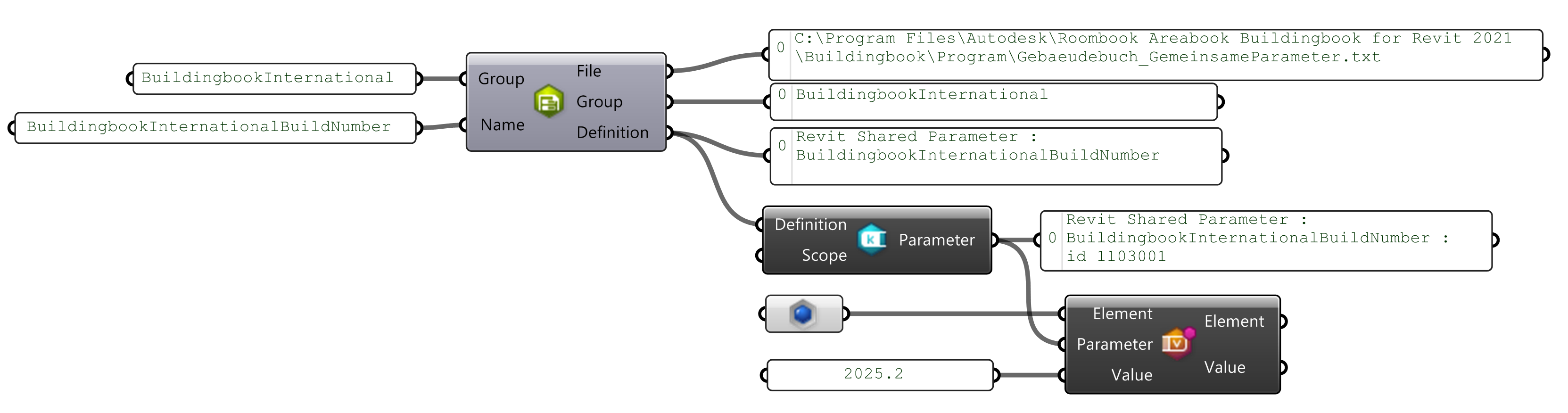Click the green shared parameter definition icon
Screen dimensions: 1568x413
(x=548, y=101)
